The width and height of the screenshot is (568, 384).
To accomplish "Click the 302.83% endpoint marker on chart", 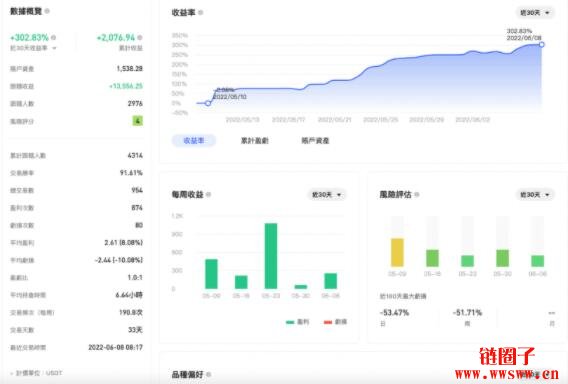I will click(x=542, y=45).
